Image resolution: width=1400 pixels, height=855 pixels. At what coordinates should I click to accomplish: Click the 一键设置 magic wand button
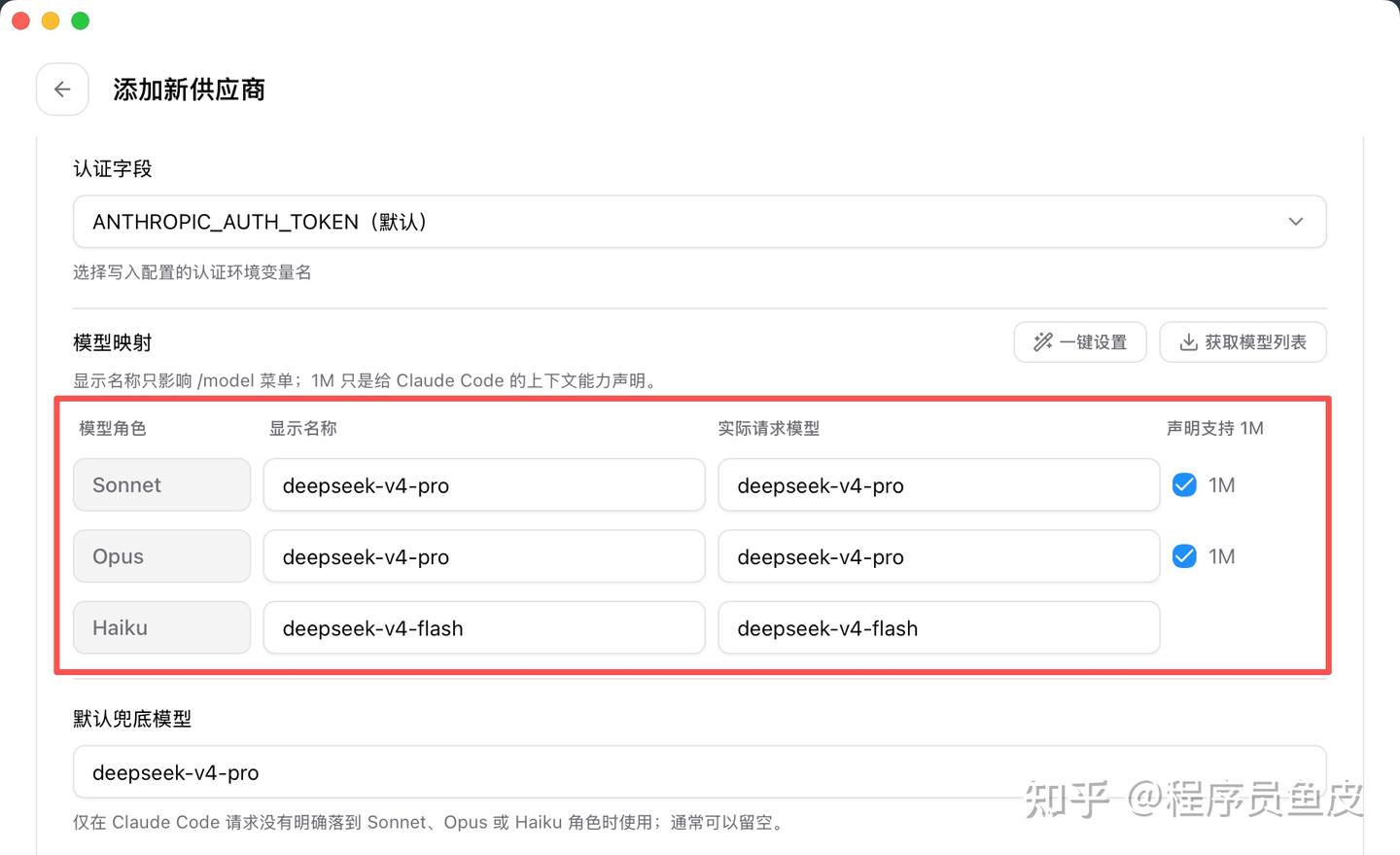pyautogui.click(x=1080, y=342)
